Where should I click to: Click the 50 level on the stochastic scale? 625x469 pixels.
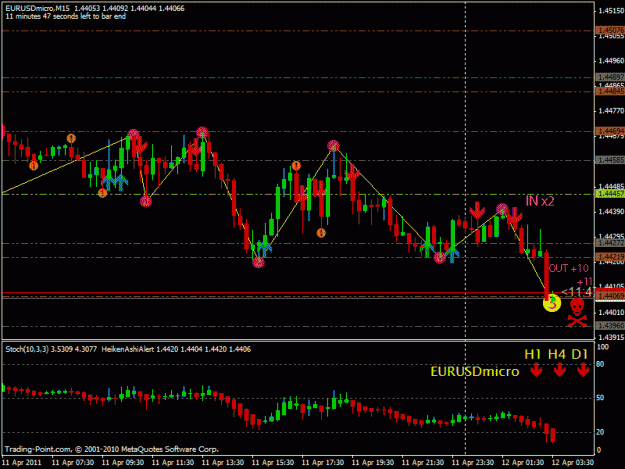(x=601, y=398)
